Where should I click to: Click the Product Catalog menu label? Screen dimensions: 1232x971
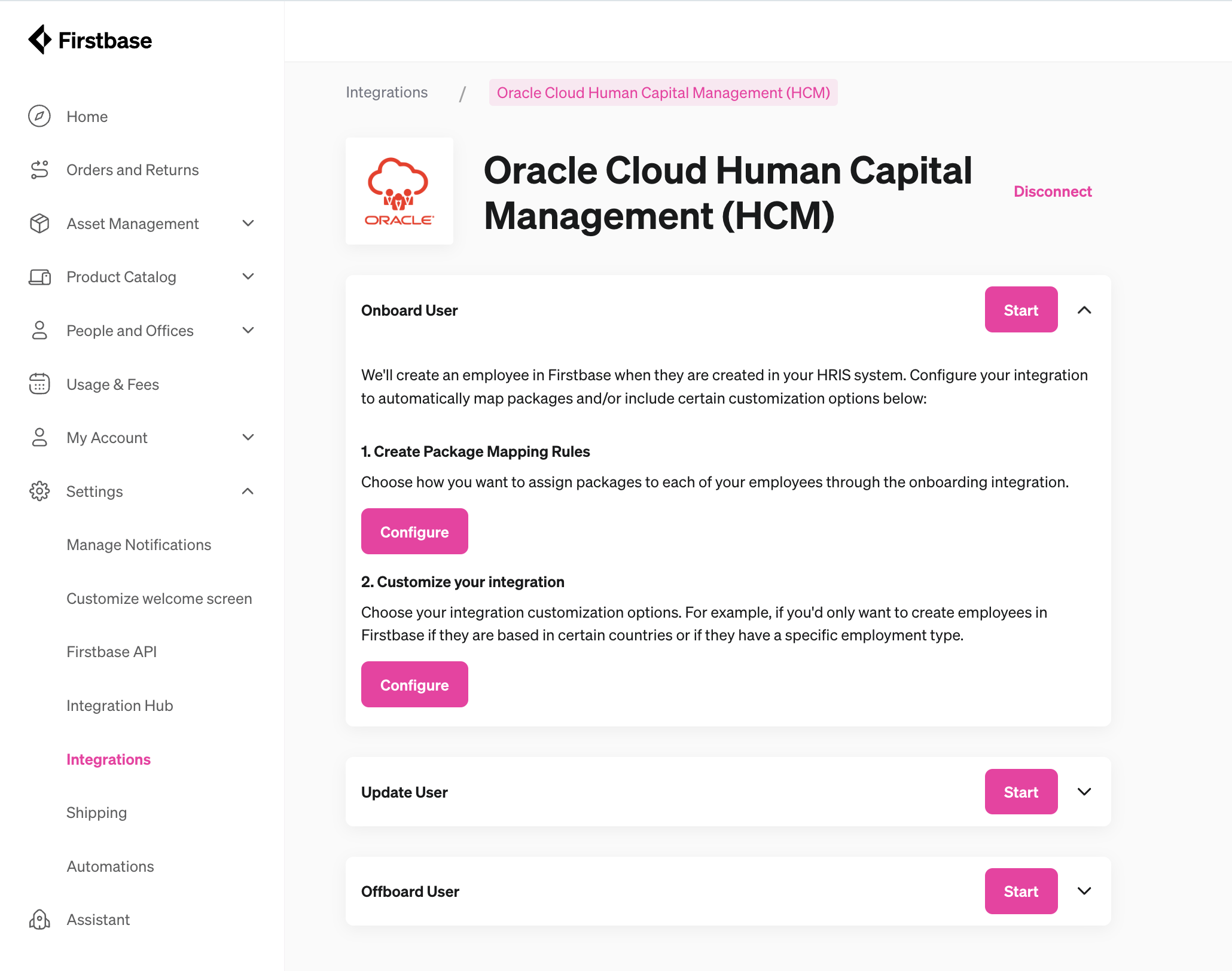121,277
